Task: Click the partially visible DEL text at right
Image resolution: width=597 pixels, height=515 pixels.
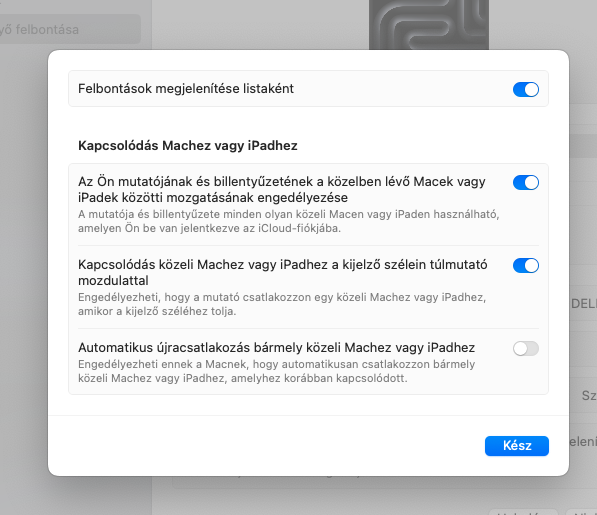Action: (x=584, y=304)
